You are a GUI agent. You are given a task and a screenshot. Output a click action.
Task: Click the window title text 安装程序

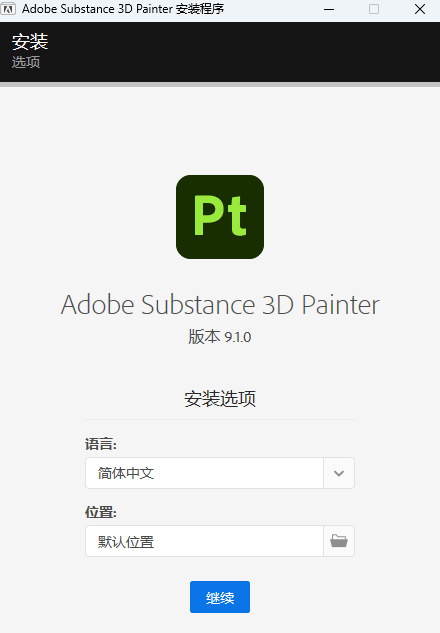[x=200, y=8]
